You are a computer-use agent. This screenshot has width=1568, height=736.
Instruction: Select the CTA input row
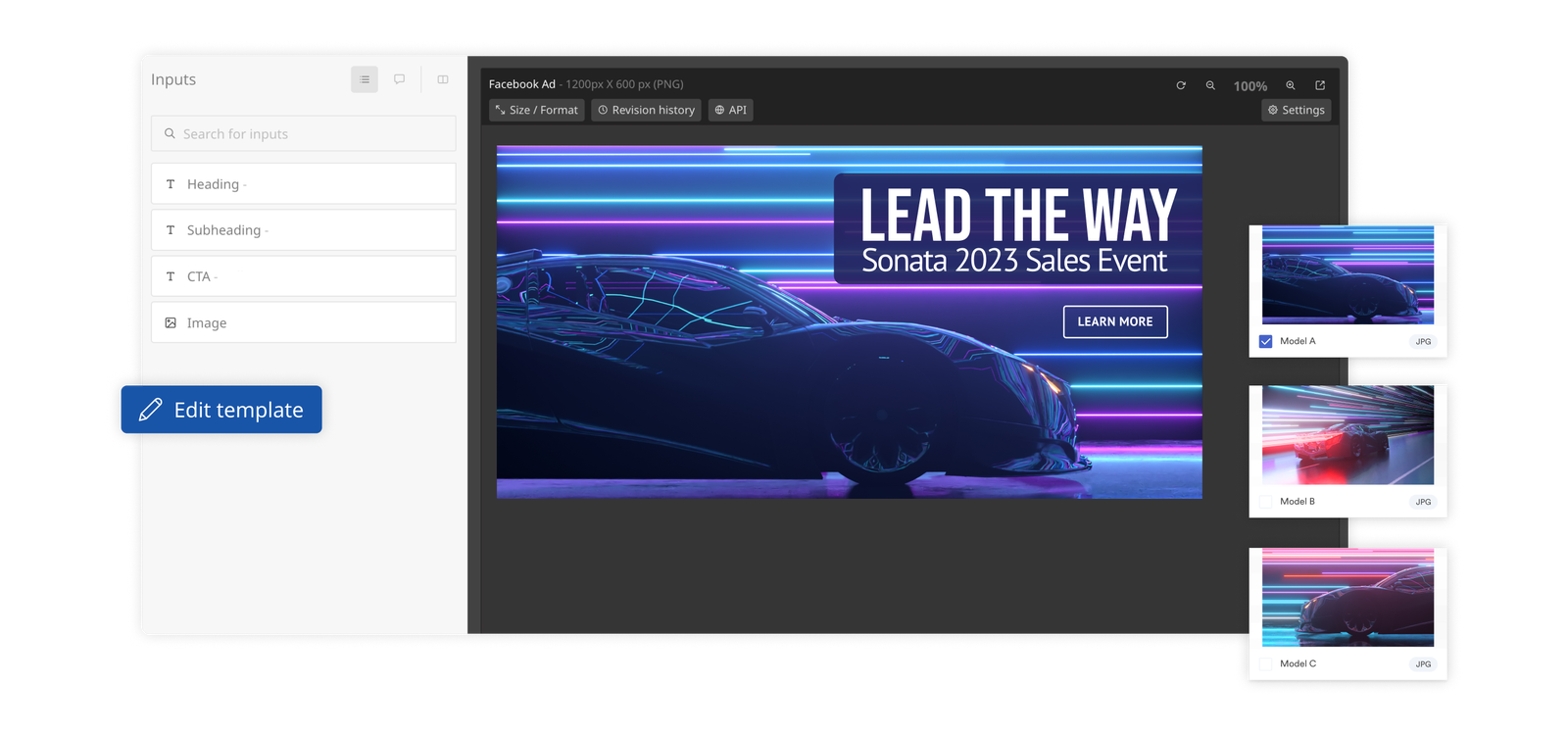coord(304,276)
